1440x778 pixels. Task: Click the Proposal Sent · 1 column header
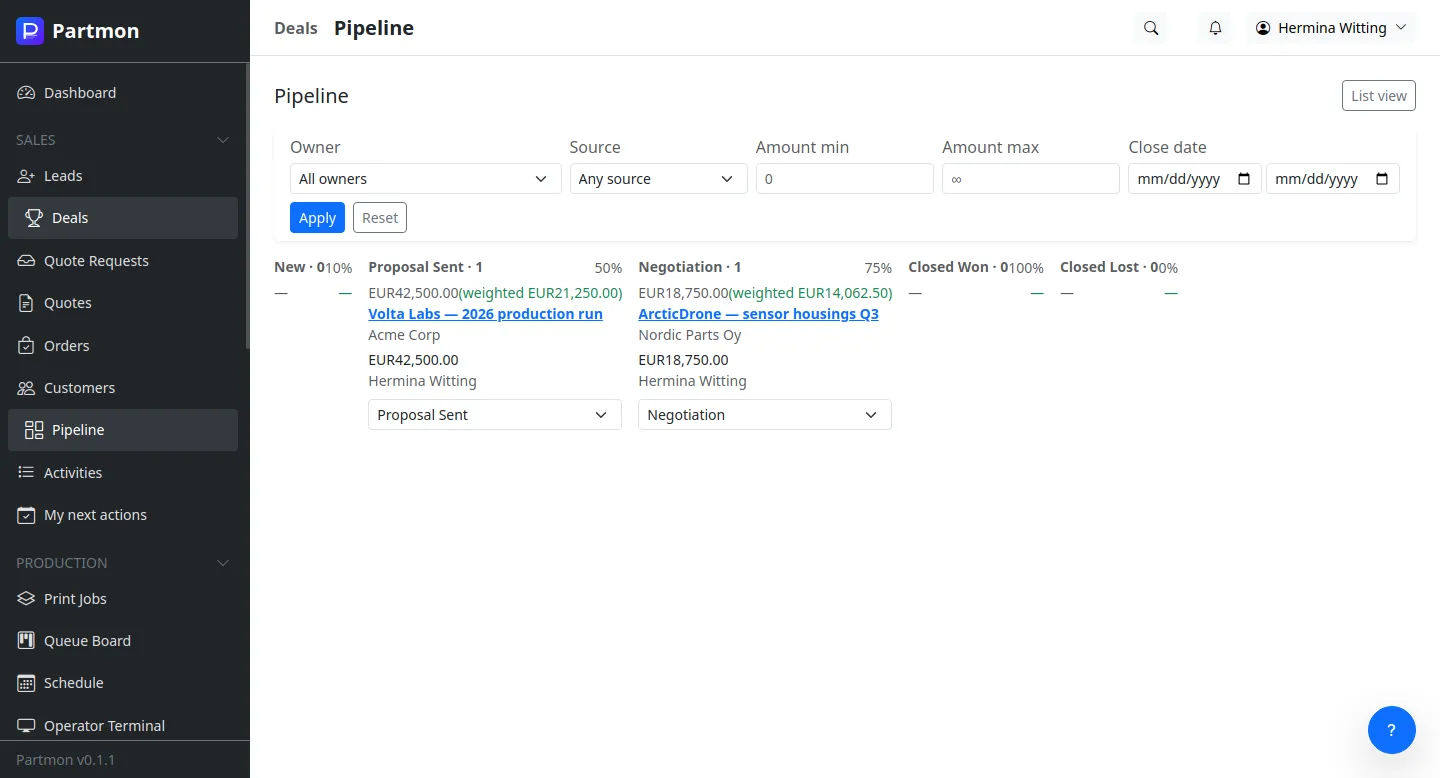click(x=425, y=267)
